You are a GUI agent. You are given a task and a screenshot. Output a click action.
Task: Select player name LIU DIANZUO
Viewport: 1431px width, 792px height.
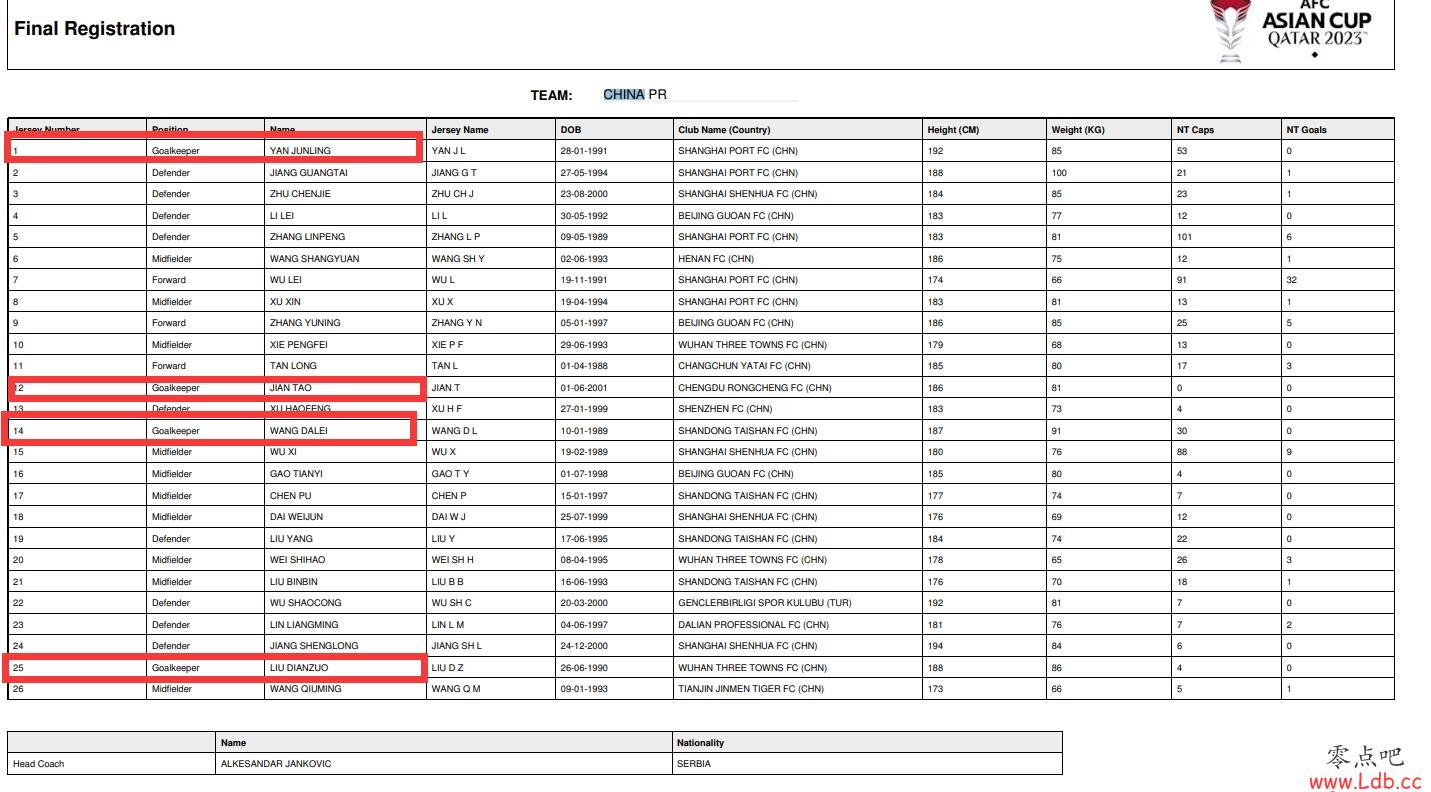[x=300, y=668]
